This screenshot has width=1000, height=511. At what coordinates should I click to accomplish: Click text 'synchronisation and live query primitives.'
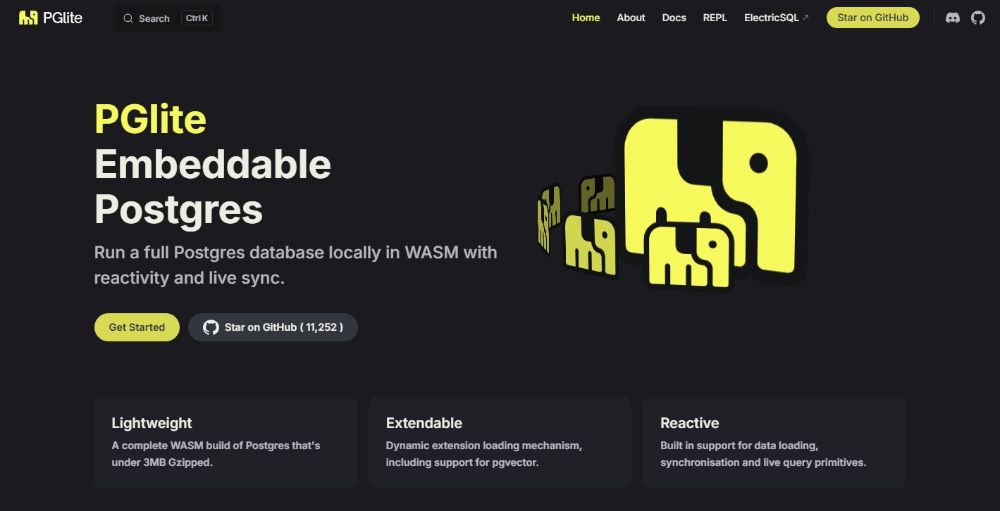click(763, 463)
